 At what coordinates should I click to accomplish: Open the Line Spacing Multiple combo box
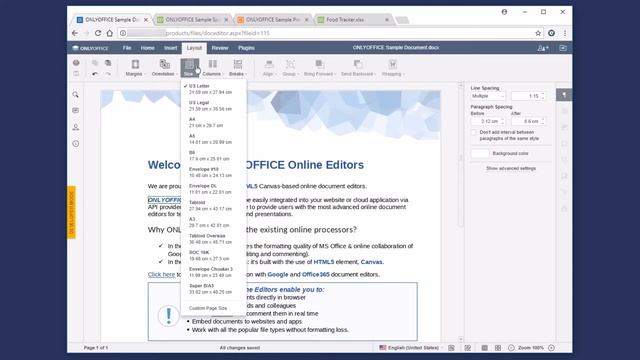(x=488, y=96)
